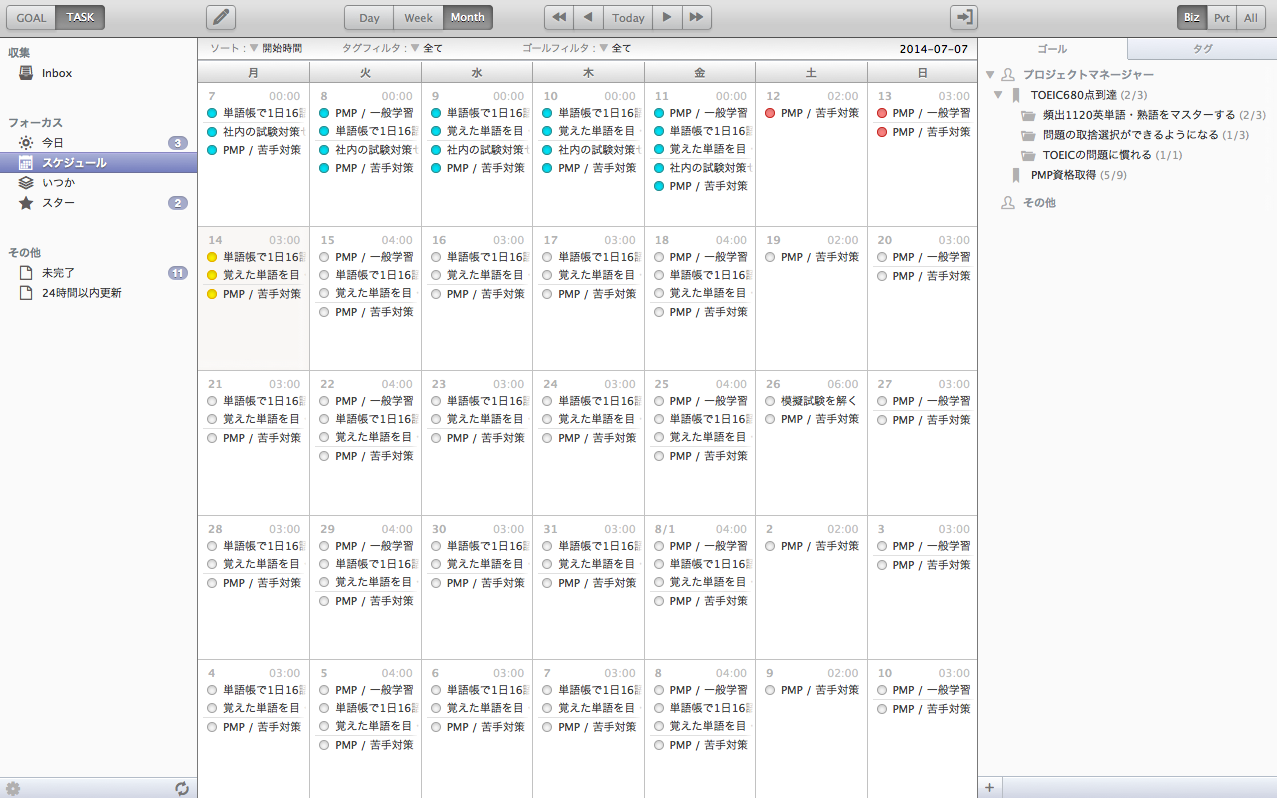This screenshot has width=1277, height=798.
Task: Open PMP / 一般学習 task on the 27th
Action: (931, 401)
